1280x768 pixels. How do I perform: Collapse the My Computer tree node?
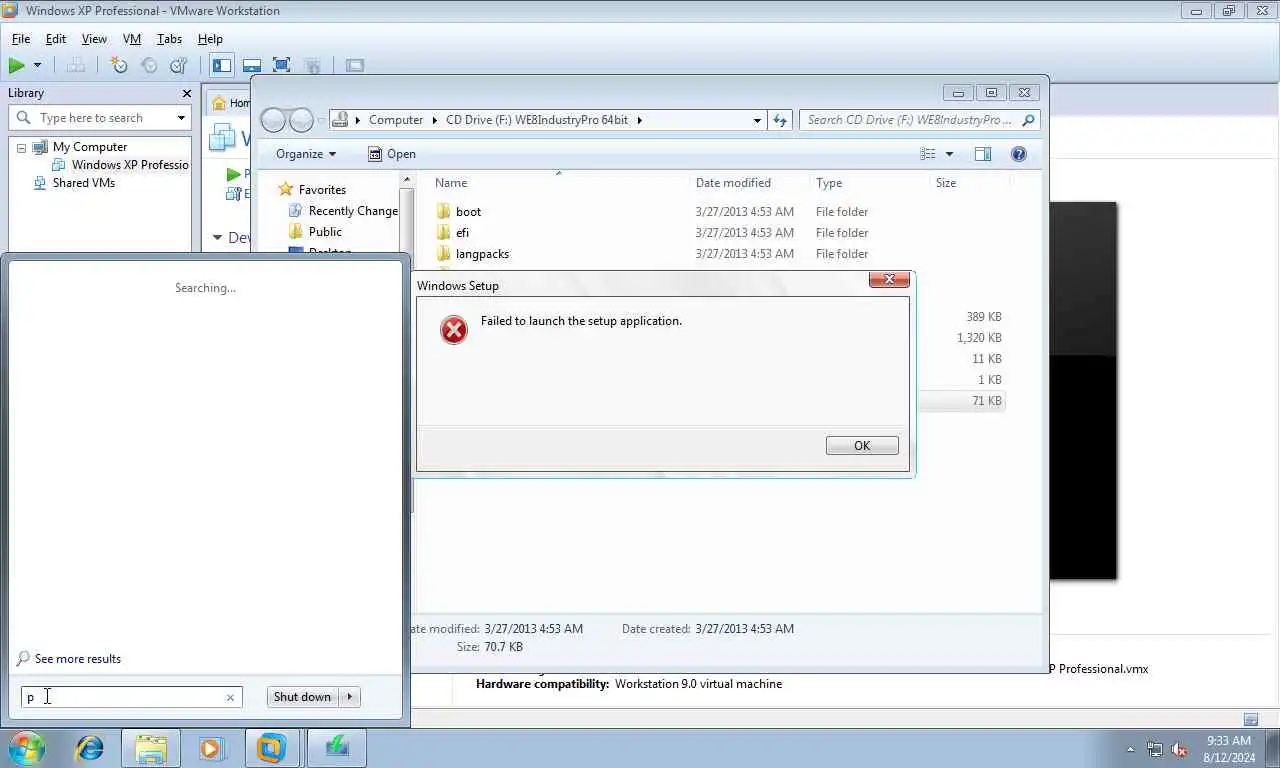[x=21, y=147]
